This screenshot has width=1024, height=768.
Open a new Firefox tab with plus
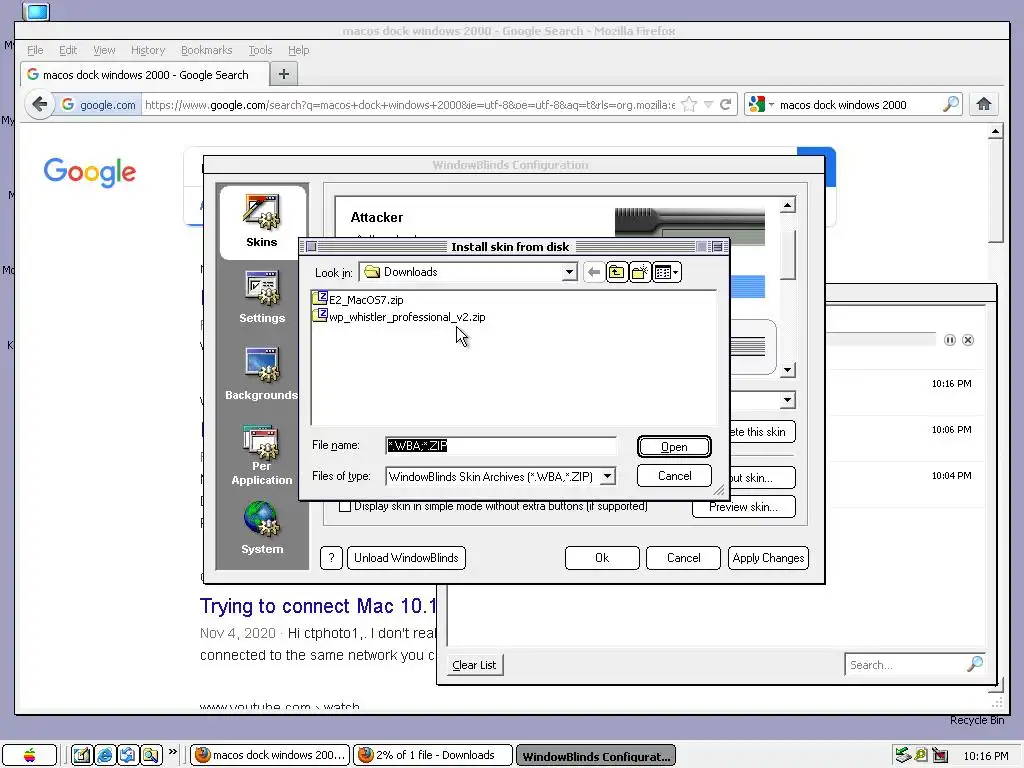point(283,74)
